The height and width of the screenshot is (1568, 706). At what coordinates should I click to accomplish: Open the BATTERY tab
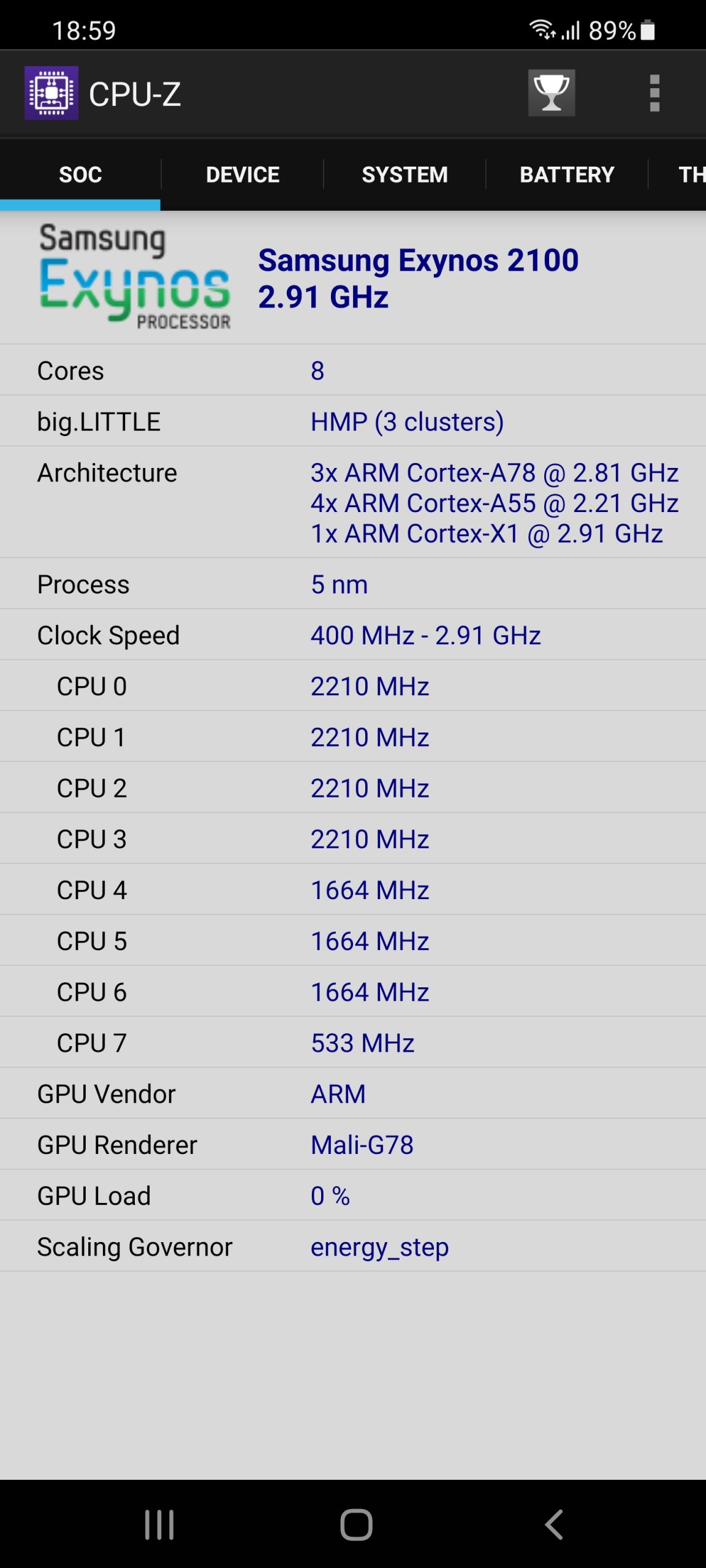click(567, 175)
